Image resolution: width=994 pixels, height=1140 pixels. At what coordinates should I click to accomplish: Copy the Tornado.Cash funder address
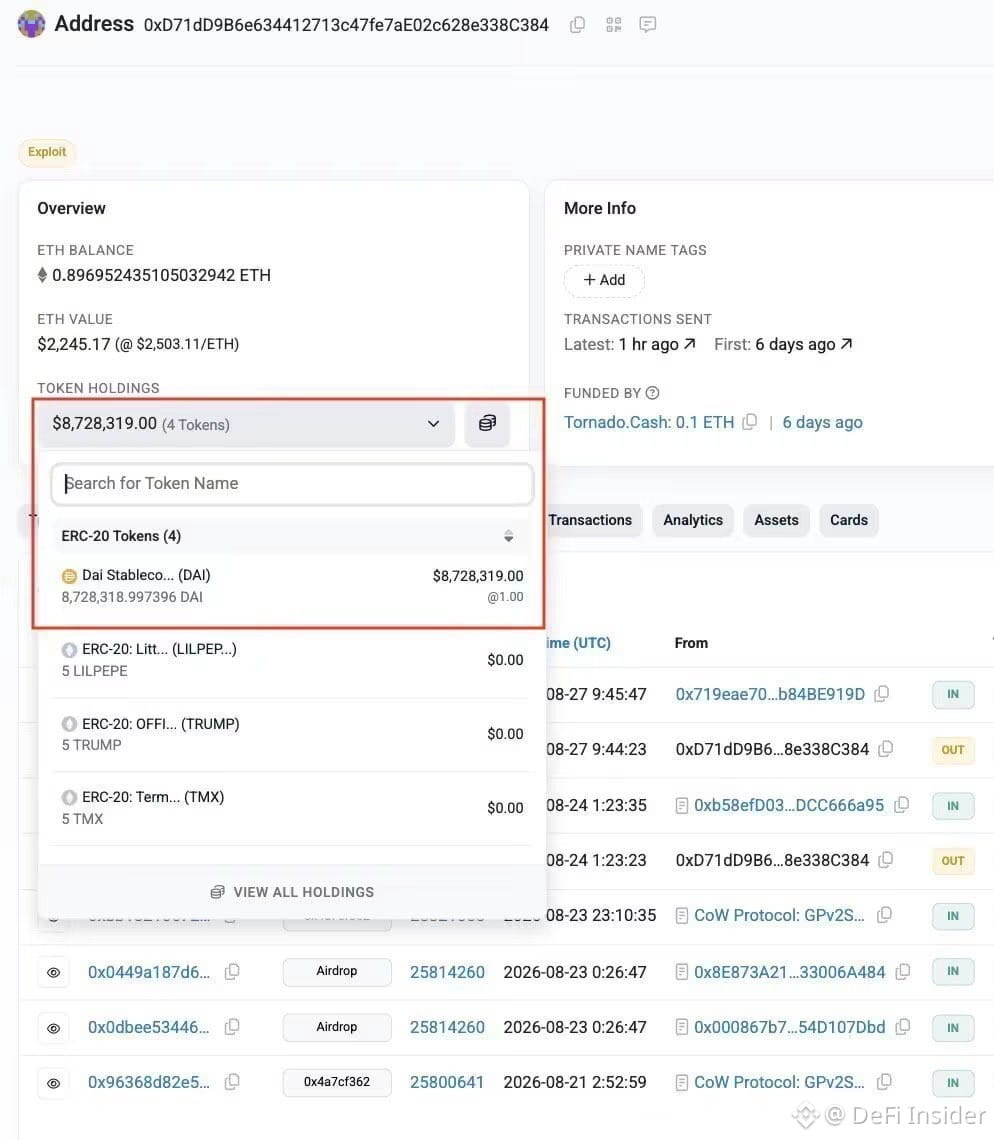point(750,422)
